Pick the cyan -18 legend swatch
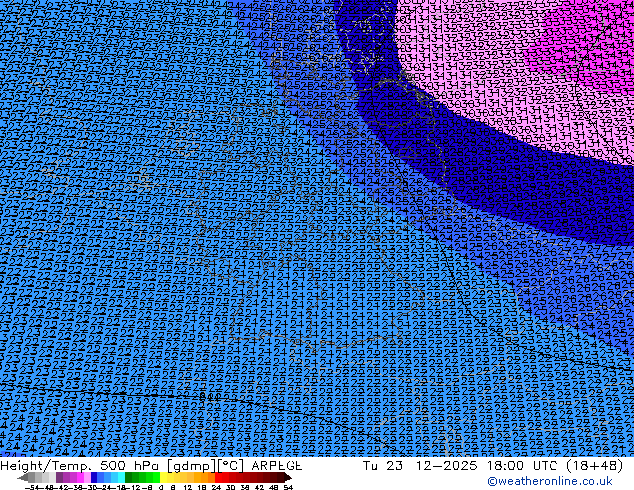The image size is (634, 490). (x=122, y=477)
